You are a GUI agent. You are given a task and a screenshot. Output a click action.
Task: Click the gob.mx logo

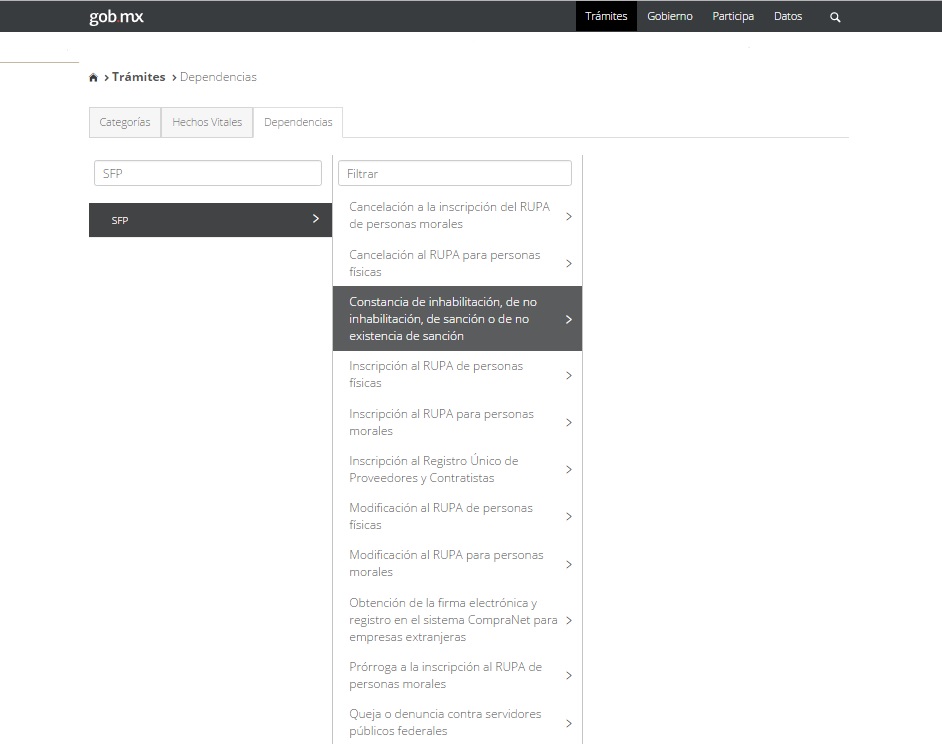[116, 16]
